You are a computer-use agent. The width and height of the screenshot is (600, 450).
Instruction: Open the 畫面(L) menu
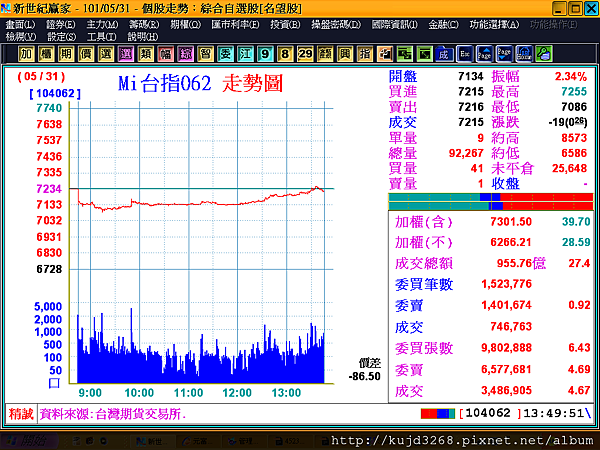(20, 24)
